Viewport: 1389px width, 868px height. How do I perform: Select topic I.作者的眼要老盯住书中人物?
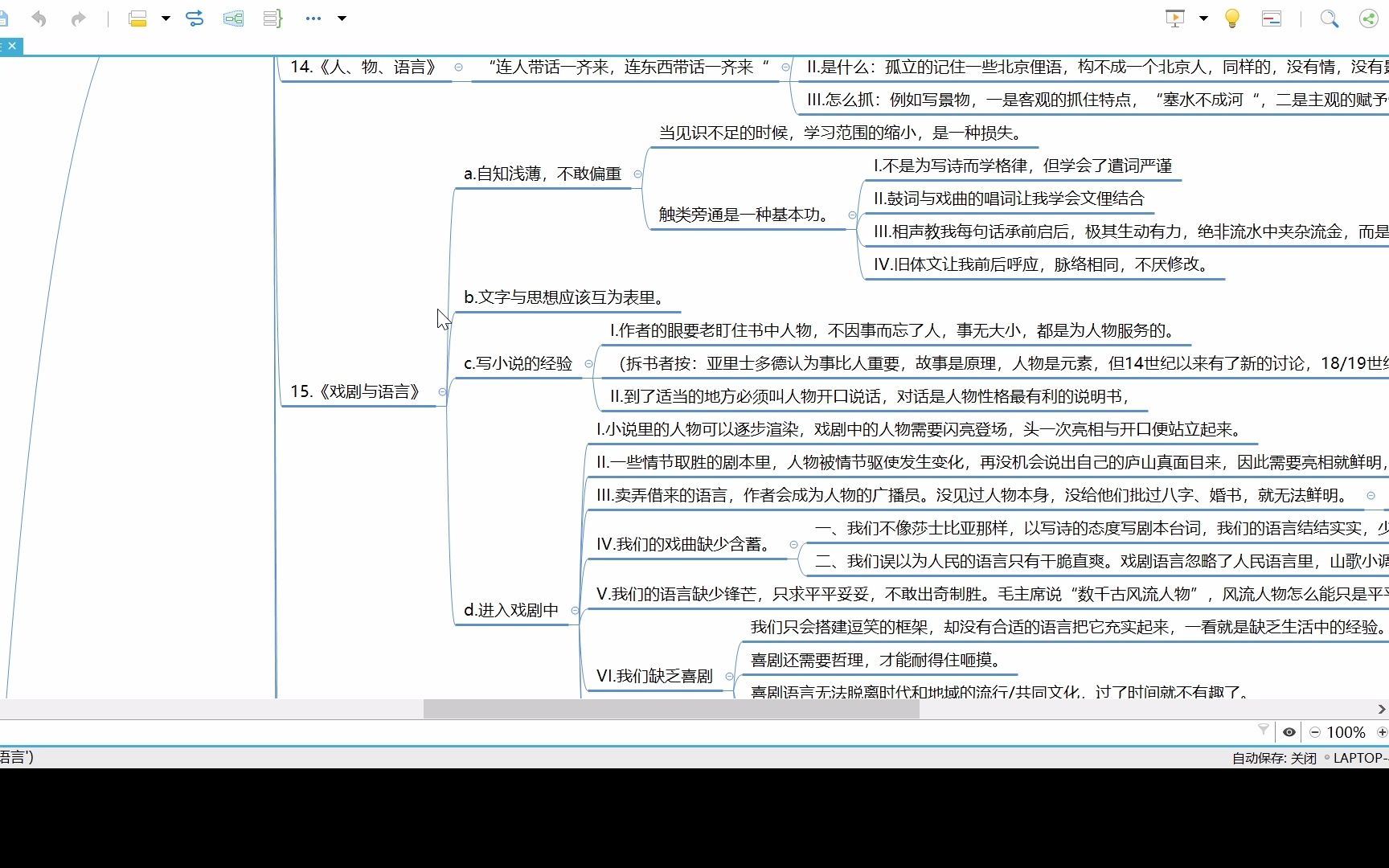click(895, 330)
